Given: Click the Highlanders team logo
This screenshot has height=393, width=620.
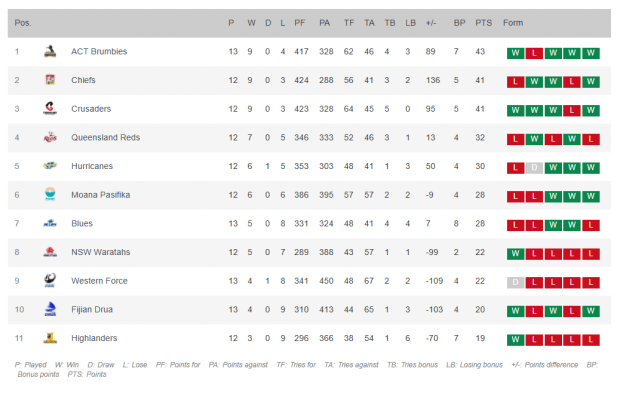Looking at the screenshot, I should [x=50, y=338].
